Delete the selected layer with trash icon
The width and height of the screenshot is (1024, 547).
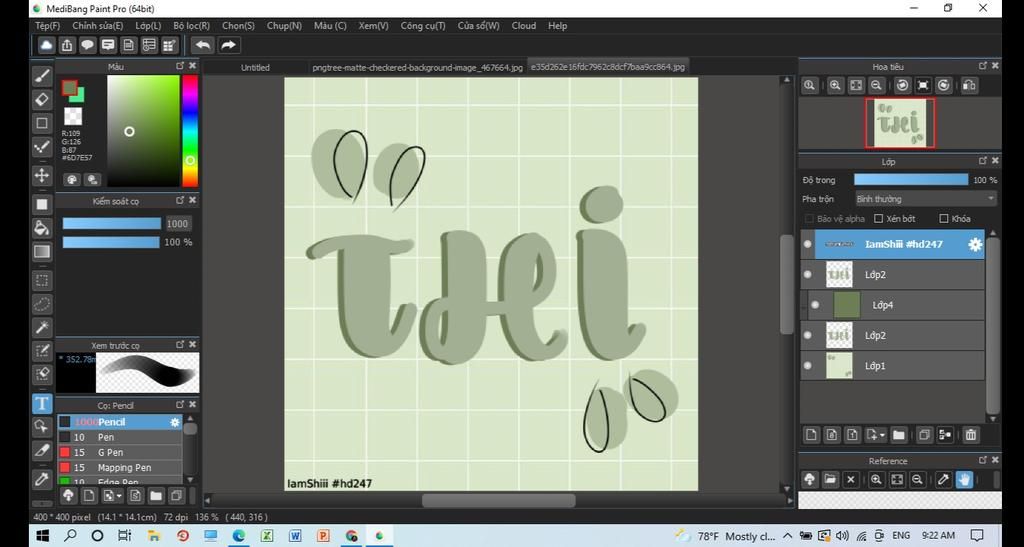click(970, 435)
